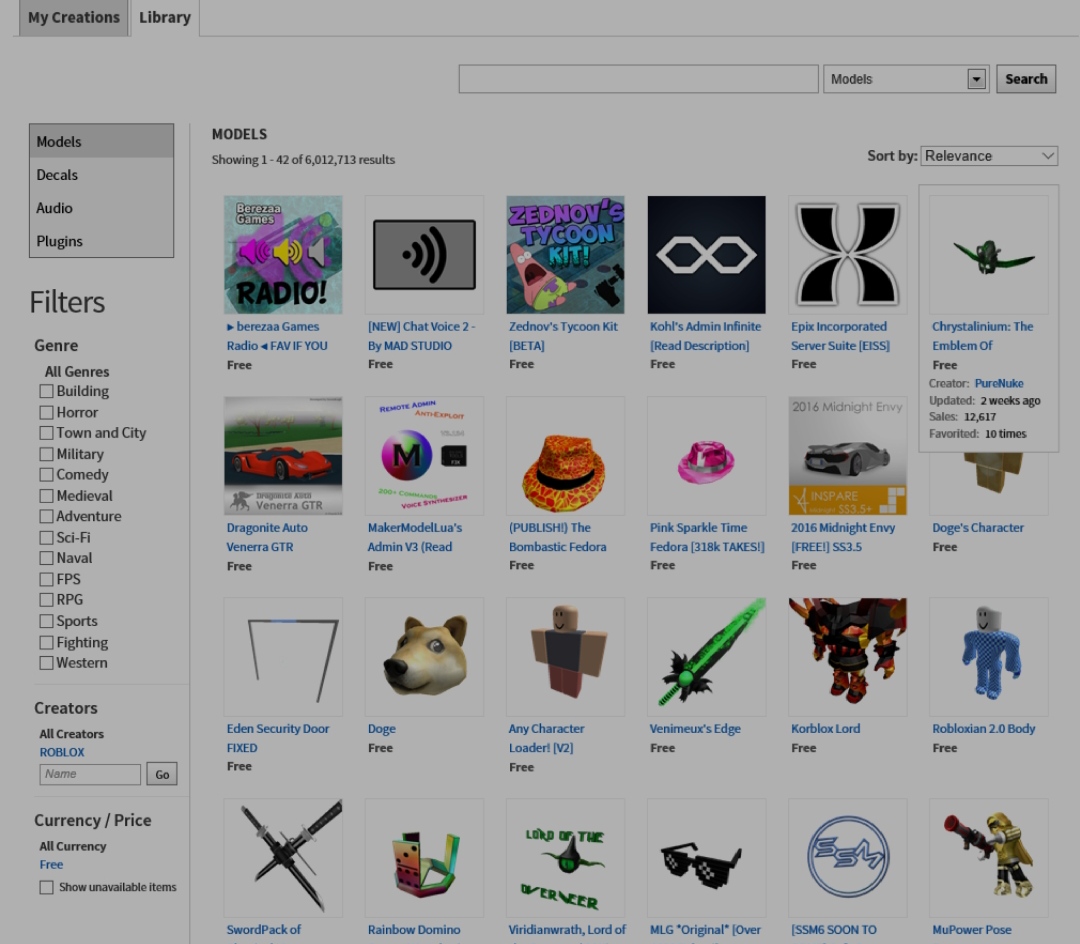The width and height of the screenshot is (1080, 944).
Task: Open Kohl's Admin Infinite logo thumbnail
Action: [707, 255]
